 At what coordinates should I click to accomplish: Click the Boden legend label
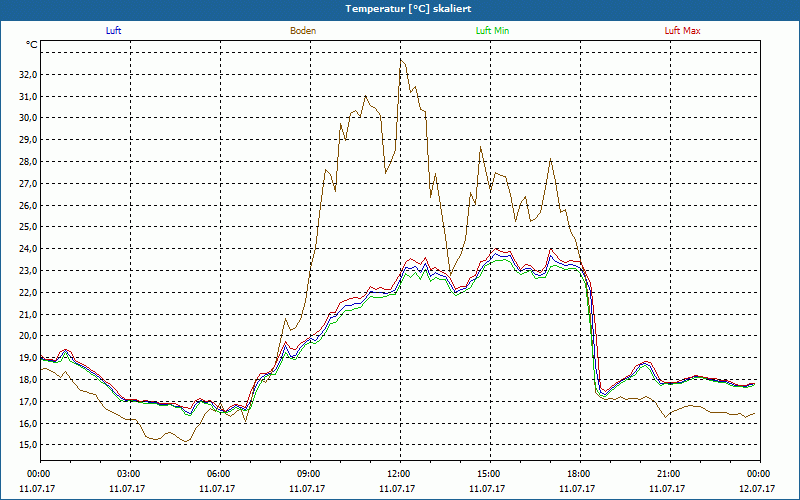pos(303,31)
